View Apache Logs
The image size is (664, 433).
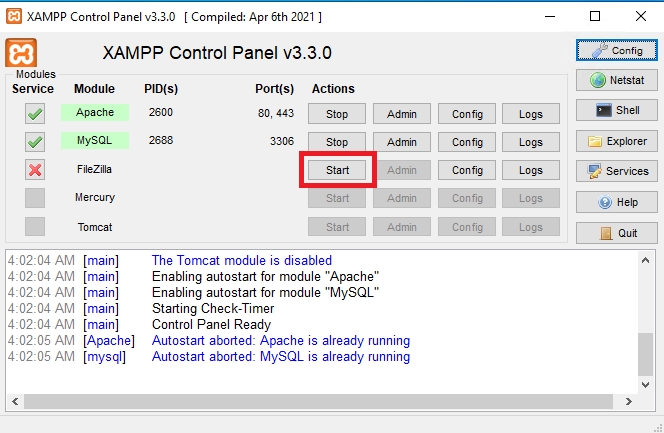[x=531, y=114]
